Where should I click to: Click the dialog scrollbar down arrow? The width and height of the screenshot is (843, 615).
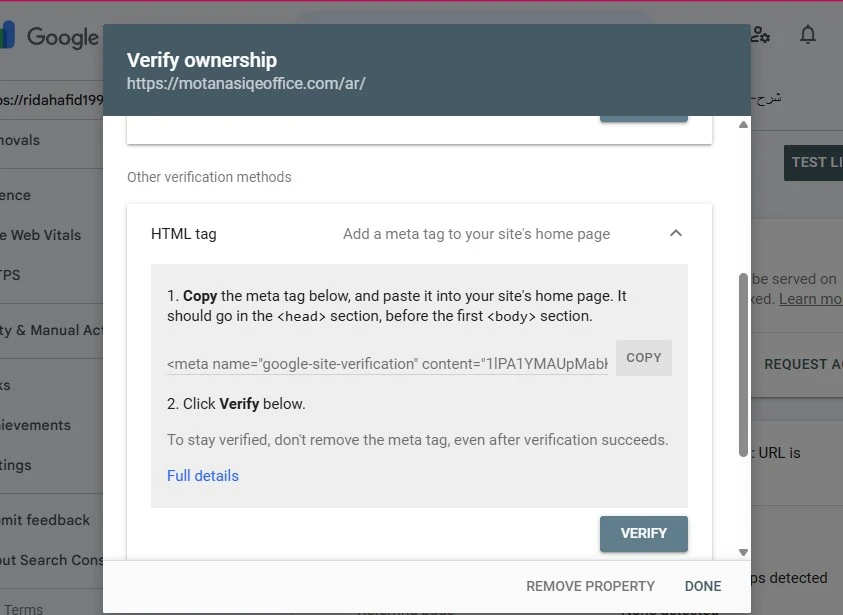pyautogui.click(x=743, y=551)
